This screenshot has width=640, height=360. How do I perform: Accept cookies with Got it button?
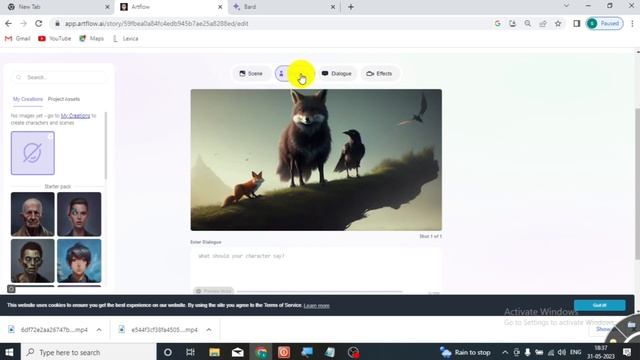600,305
